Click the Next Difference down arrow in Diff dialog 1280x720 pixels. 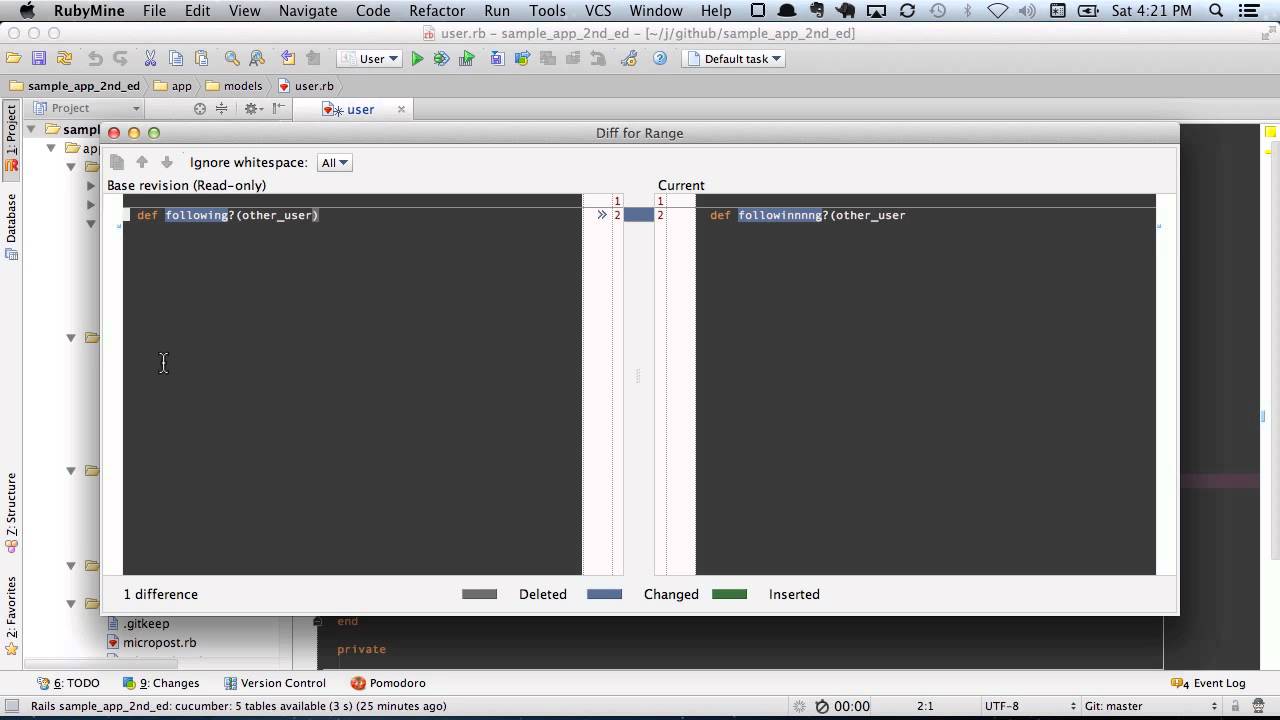click(x=167, y=162)
